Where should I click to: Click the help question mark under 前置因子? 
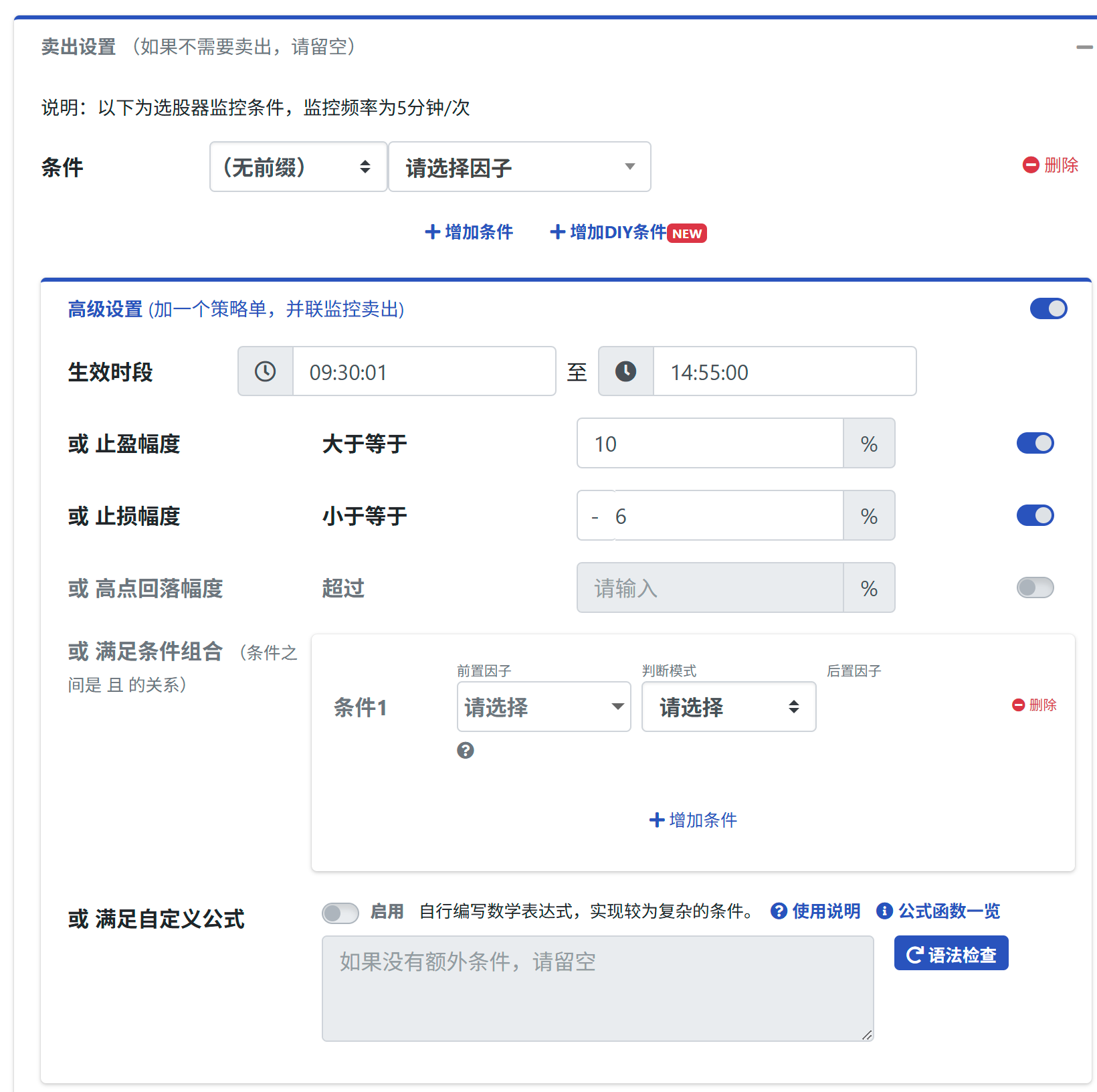466,751
